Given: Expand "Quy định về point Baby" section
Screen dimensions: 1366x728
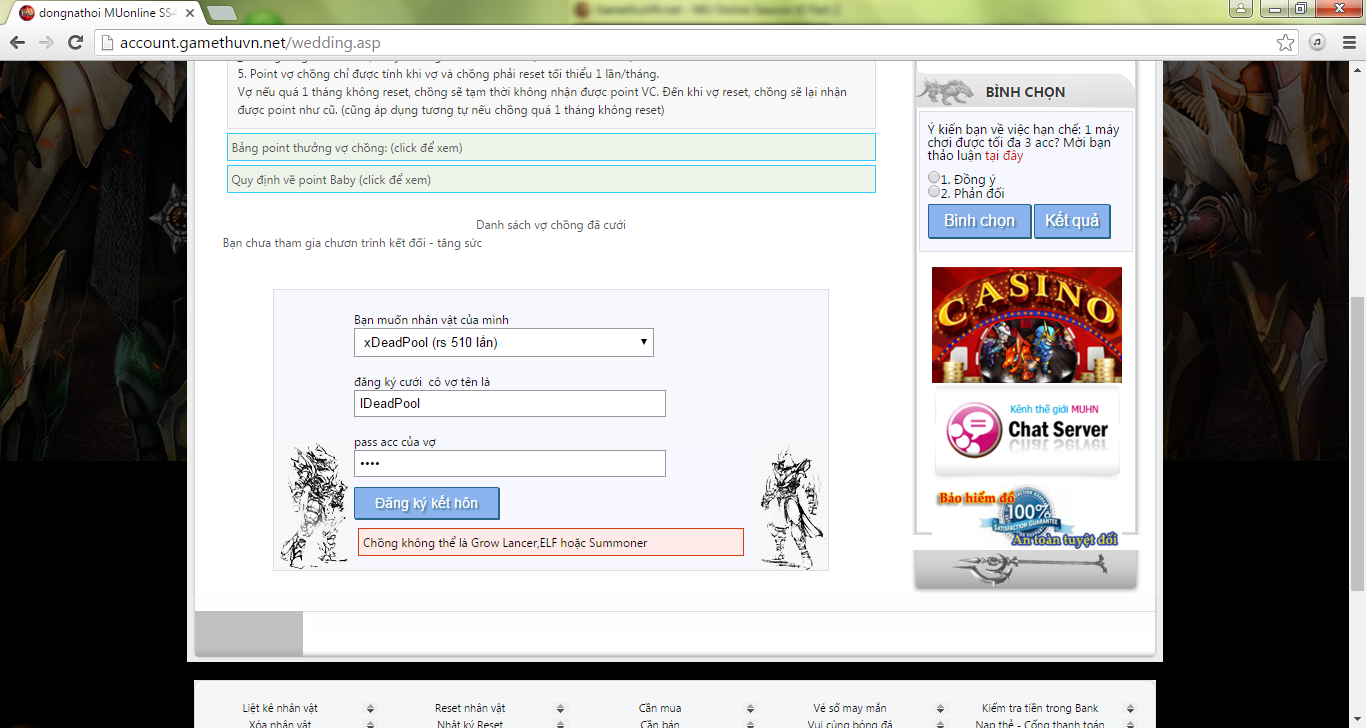Looking at the screenshot, I should (551, 180).
